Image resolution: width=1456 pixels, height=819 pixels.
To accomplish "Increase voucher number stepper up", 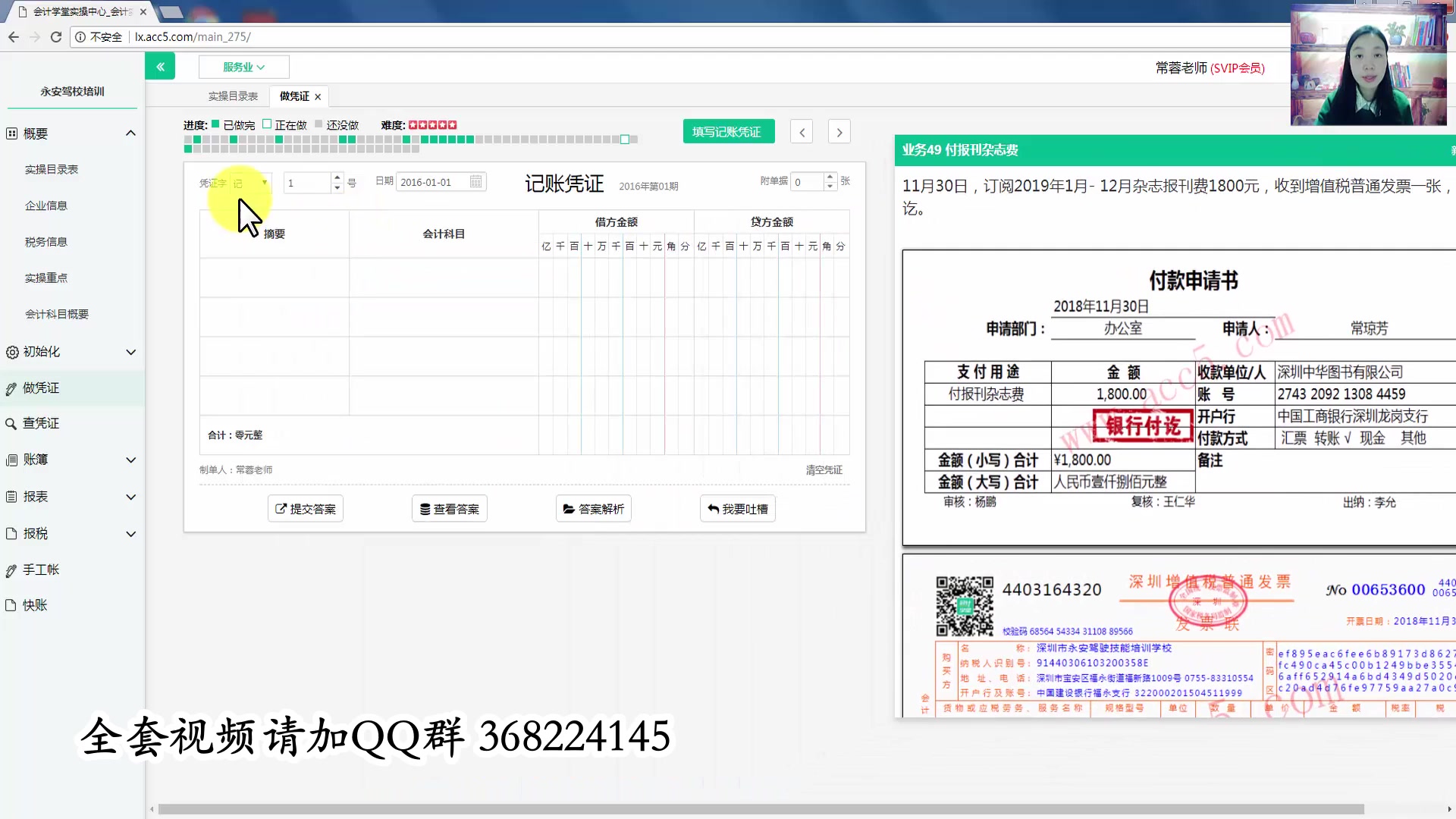I will pyautogui.click(x=337, y=177).
